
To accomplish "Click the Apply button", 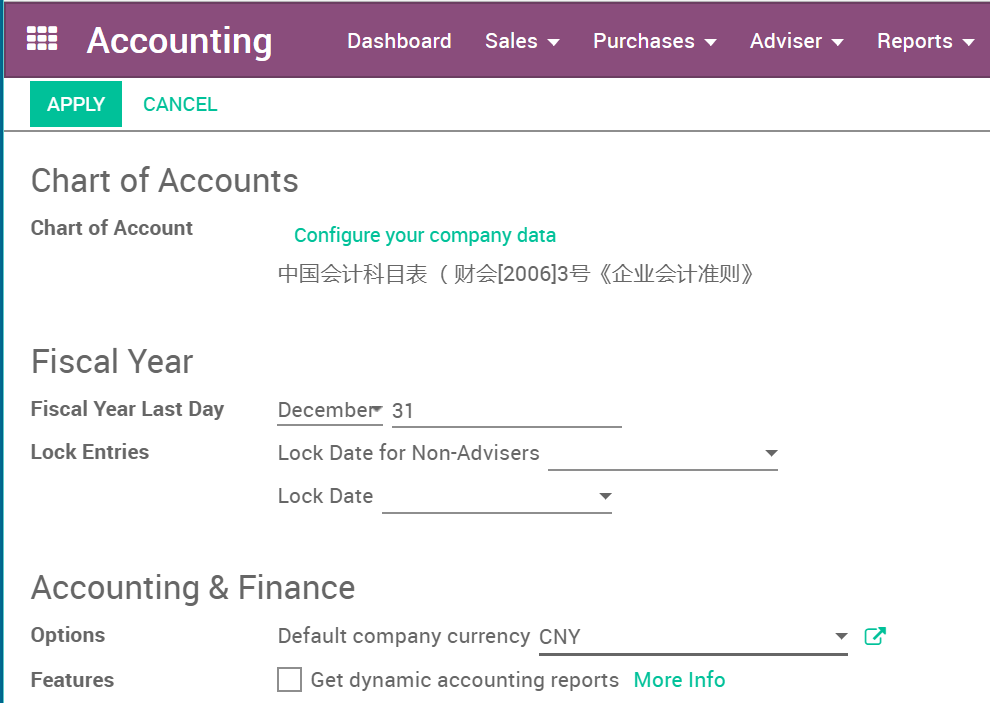I will (76, 104).
